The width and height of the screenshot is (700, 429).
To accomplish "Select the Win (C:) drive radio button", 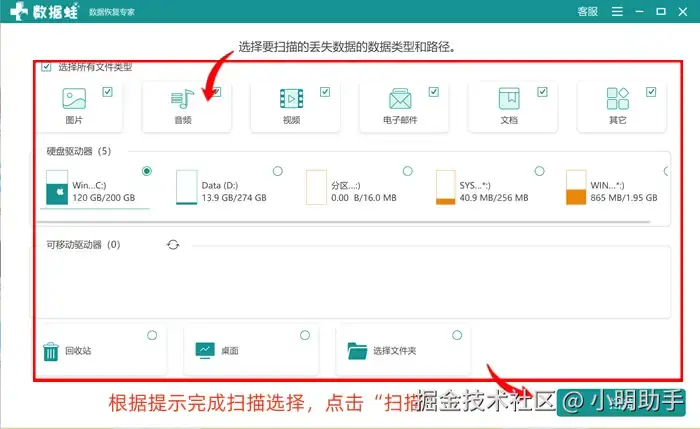I will [147, 171].
